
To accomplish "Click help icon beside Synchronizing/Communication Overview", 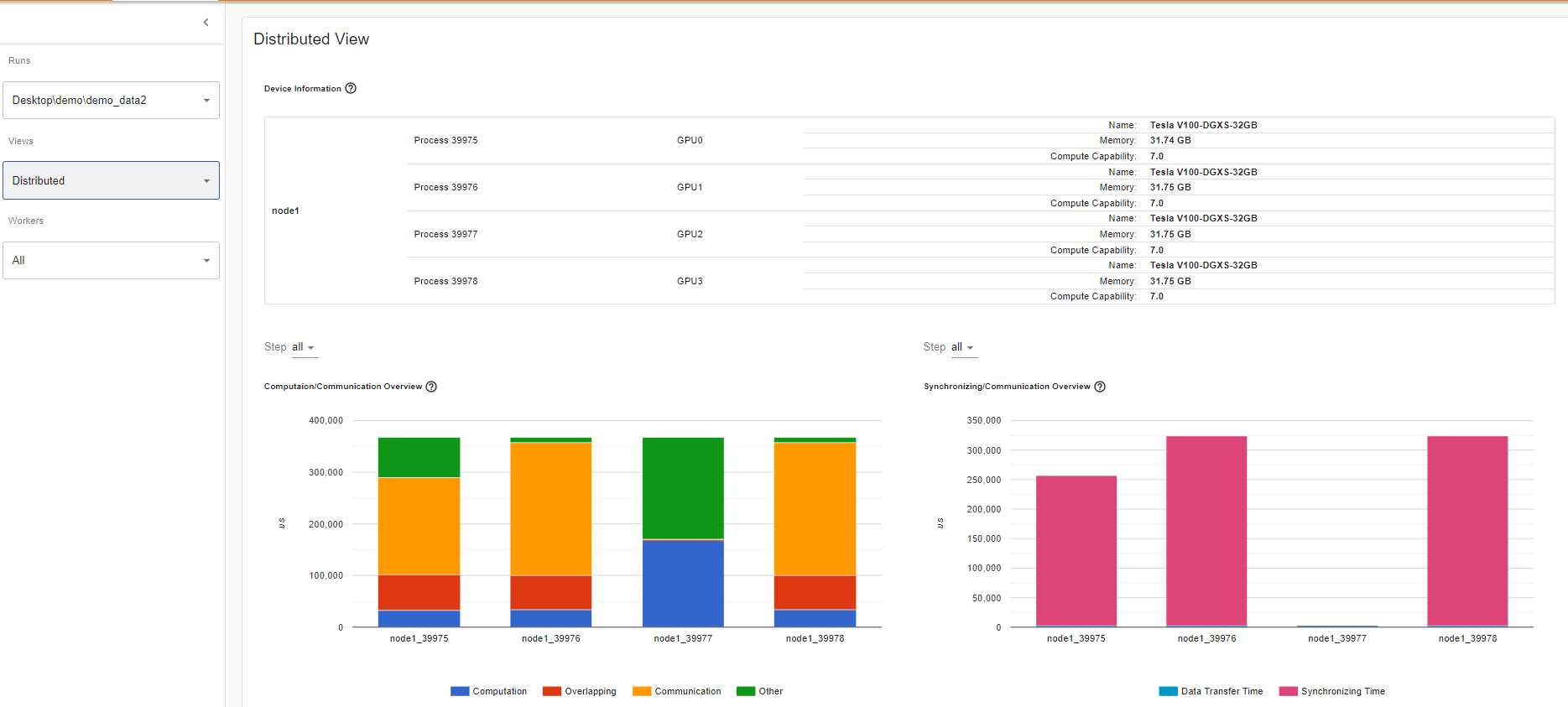I will [x=1100, y=387].
